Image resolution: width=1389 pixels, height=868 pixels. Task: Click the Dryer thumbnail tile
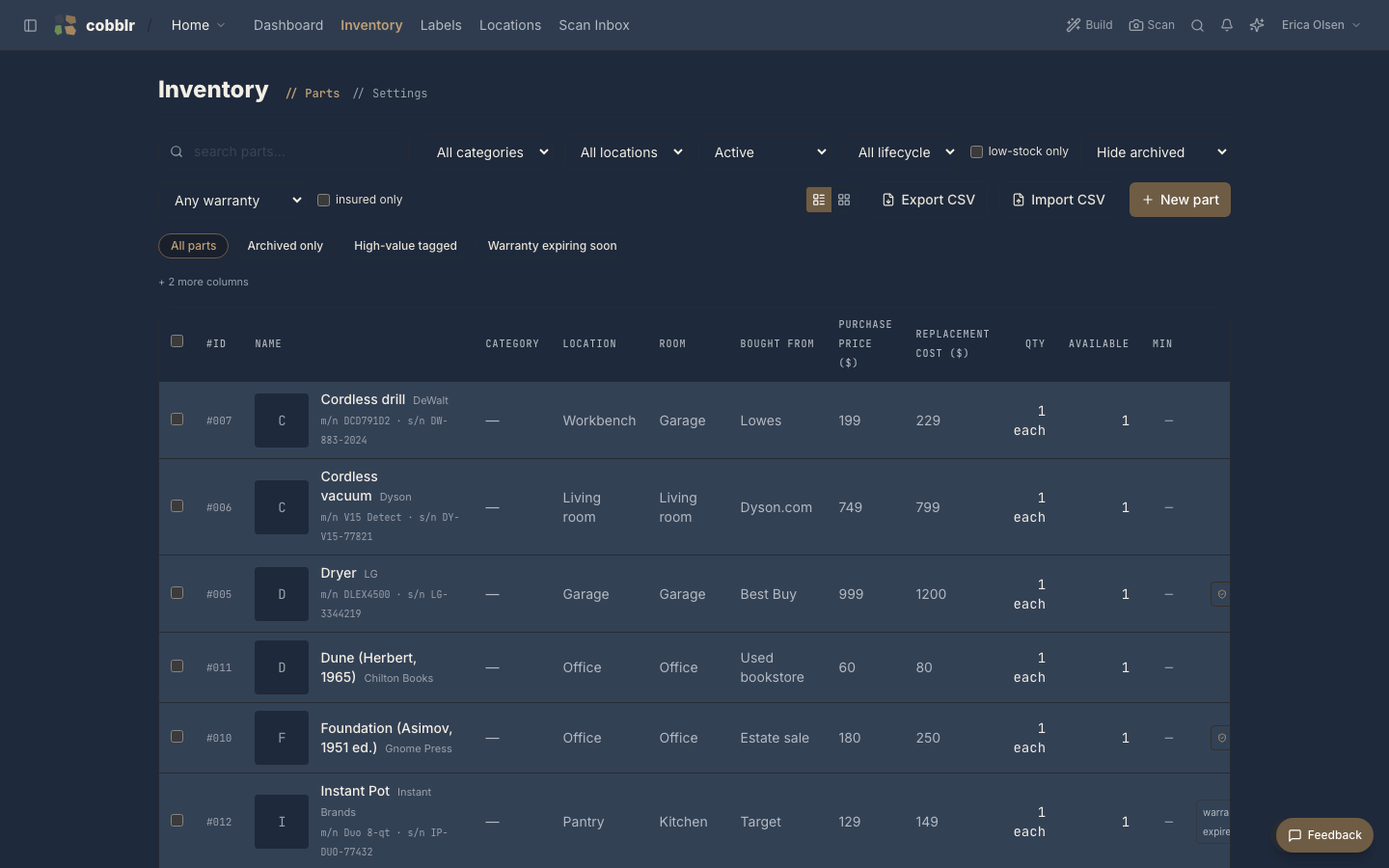click(282, 594)
